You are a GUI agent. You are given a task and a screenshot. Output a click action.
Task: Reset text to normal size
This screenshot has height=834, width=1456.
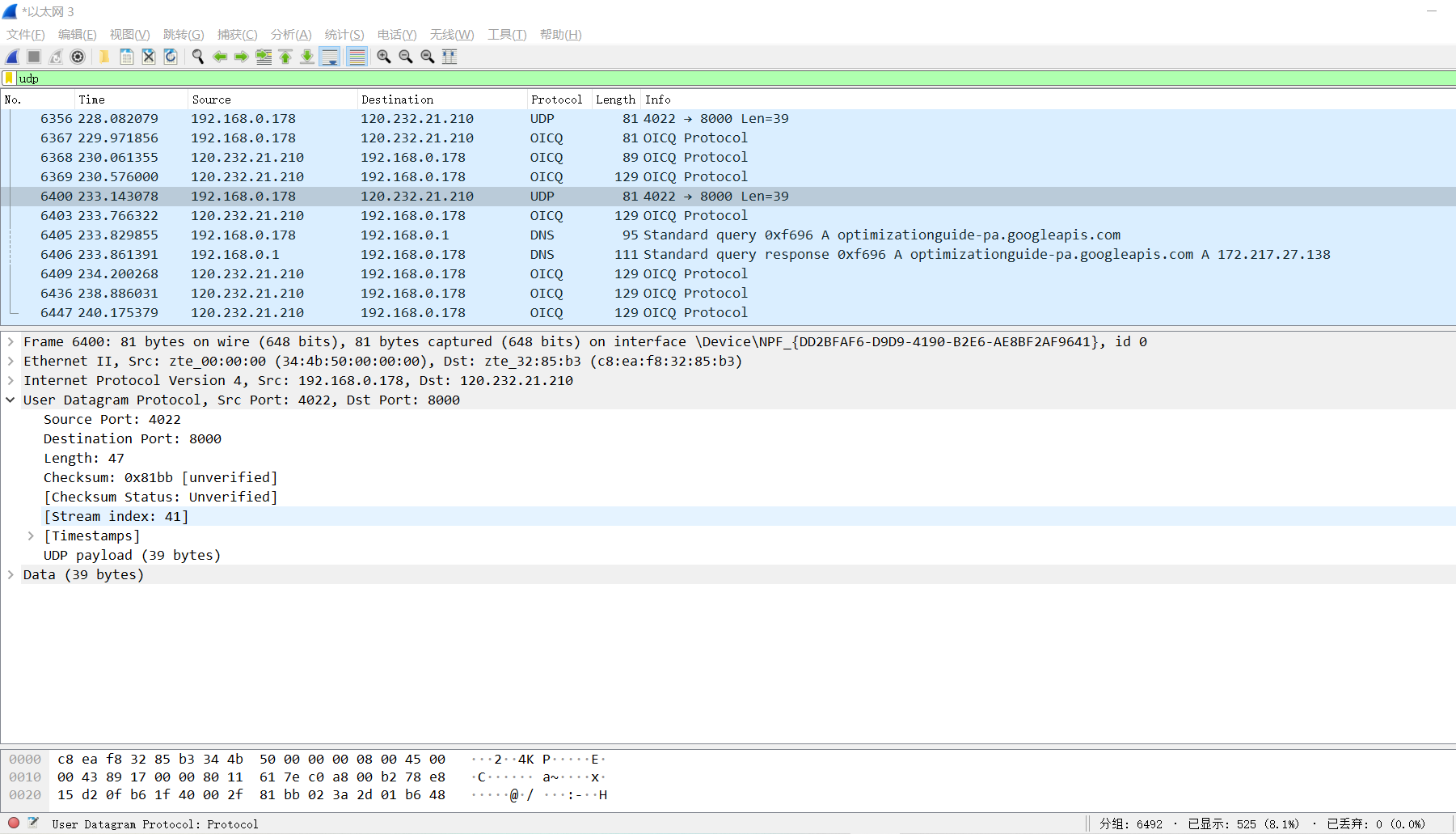click(428, 57)
